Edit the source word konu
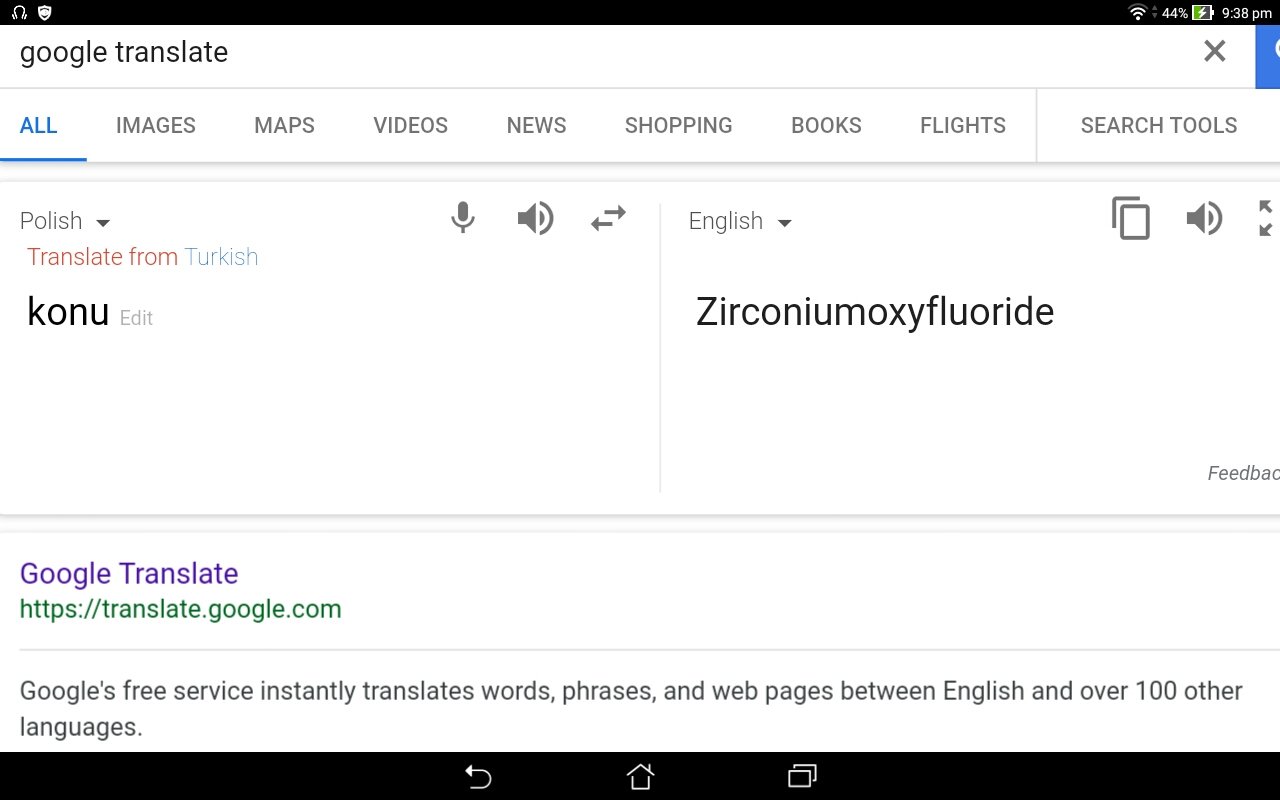Viewport: 1280px width, 800px height. tap(136, 318)
